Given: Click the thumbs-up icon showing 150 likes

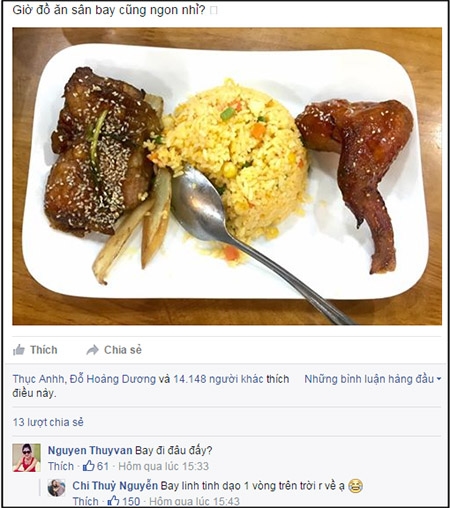Looking at the screenshot, I should tap(113, 501).
